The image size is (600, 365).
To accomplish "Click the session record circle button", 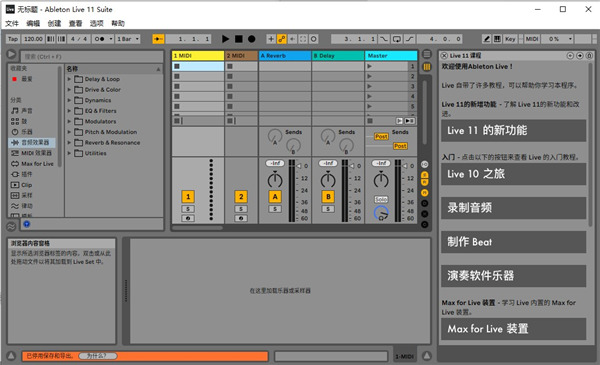I will (313, 39).
